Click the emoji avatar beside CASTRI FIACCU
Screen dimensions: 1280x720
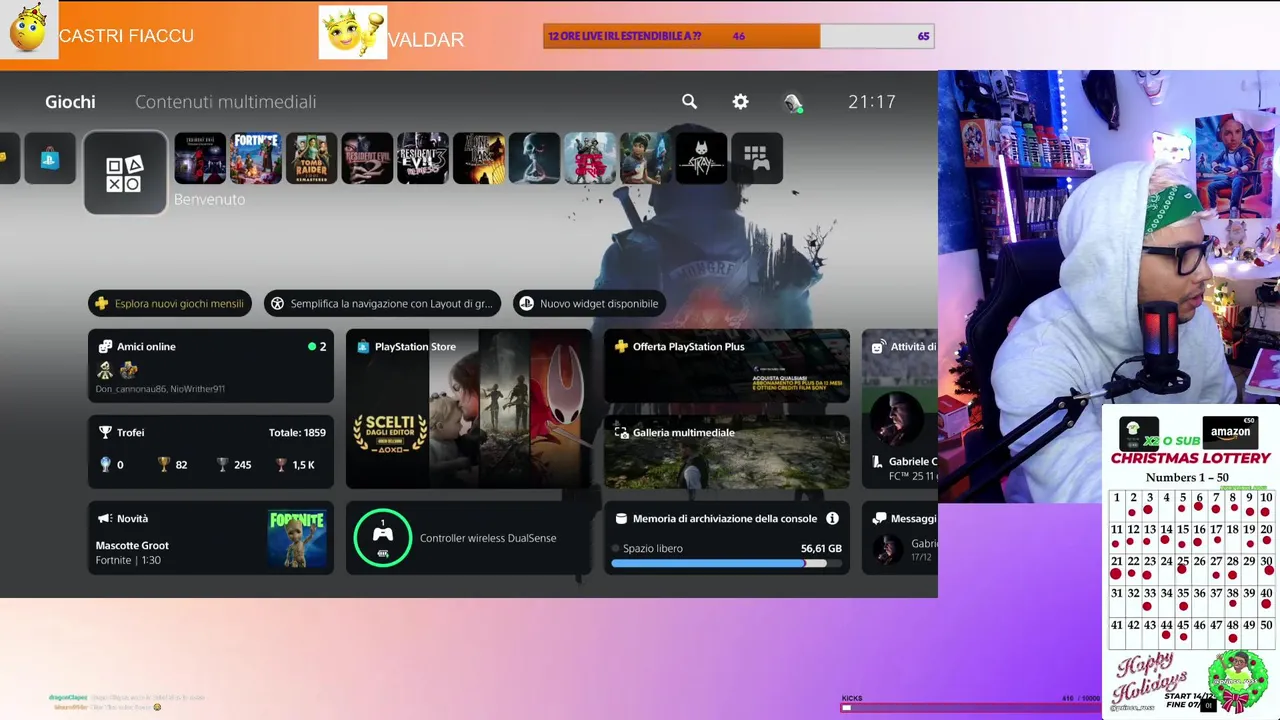[x=29, y=29]
